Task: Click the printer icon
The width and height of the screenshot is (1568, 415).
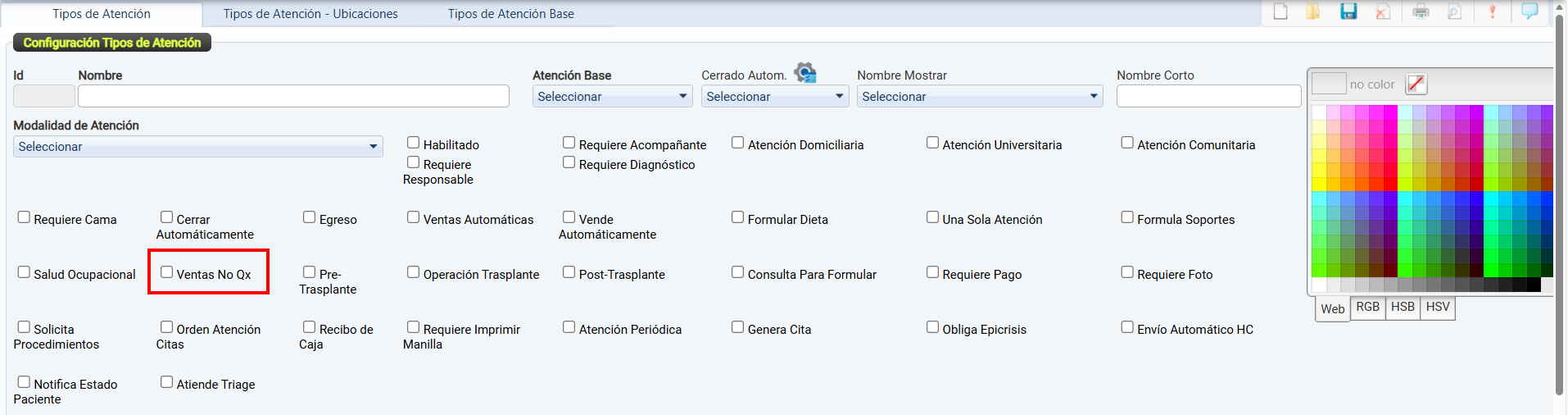Action: pos(1421,11)
